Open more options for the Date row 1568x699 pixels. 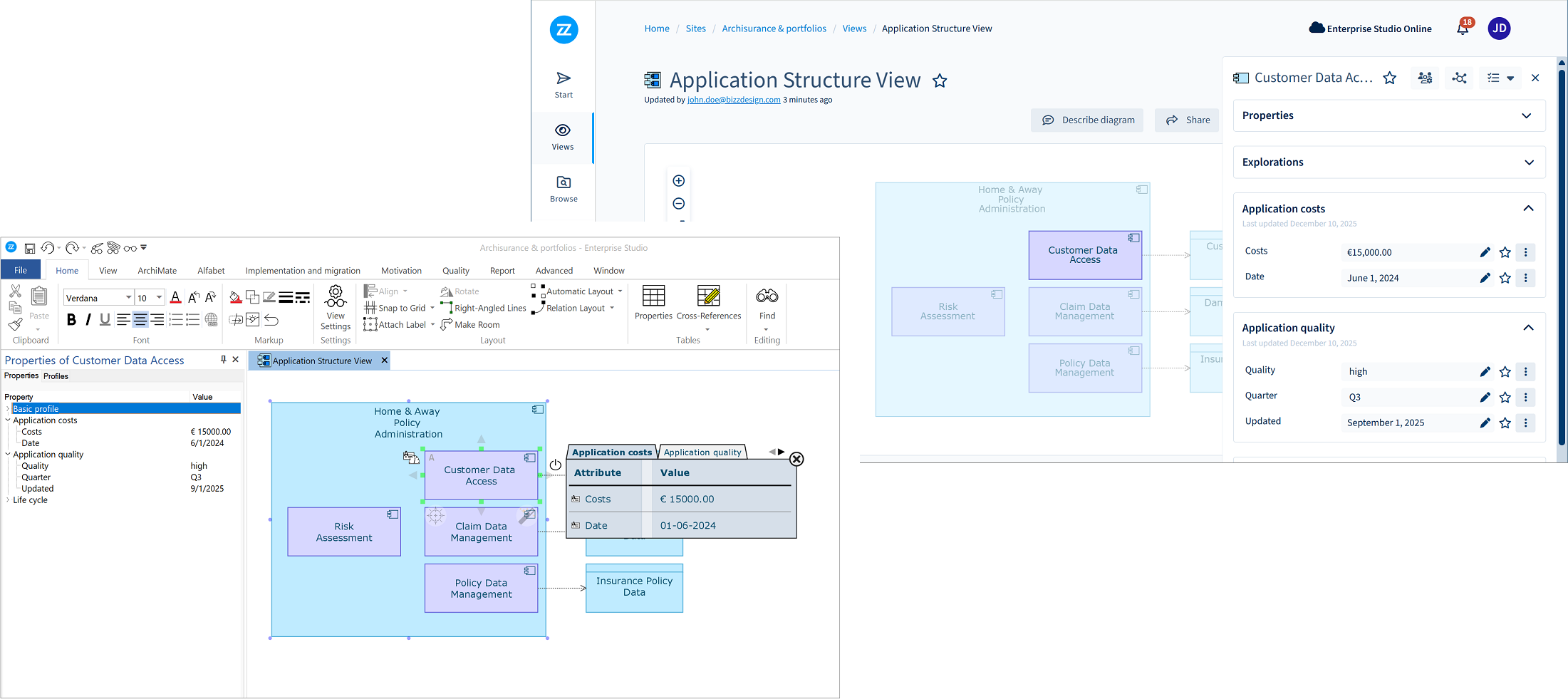tap(1526, 278)
